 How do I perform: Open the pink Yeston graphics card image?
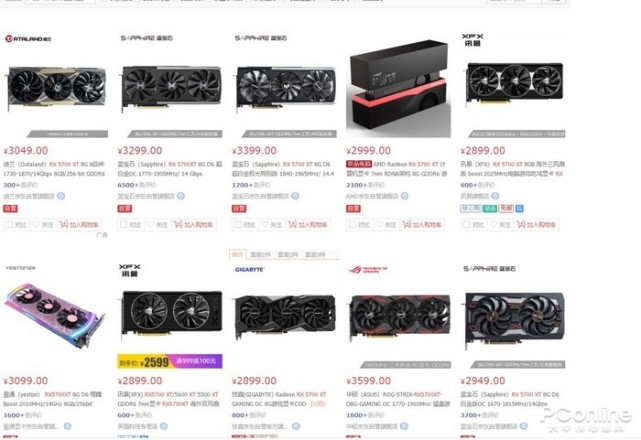coord(55,315)
